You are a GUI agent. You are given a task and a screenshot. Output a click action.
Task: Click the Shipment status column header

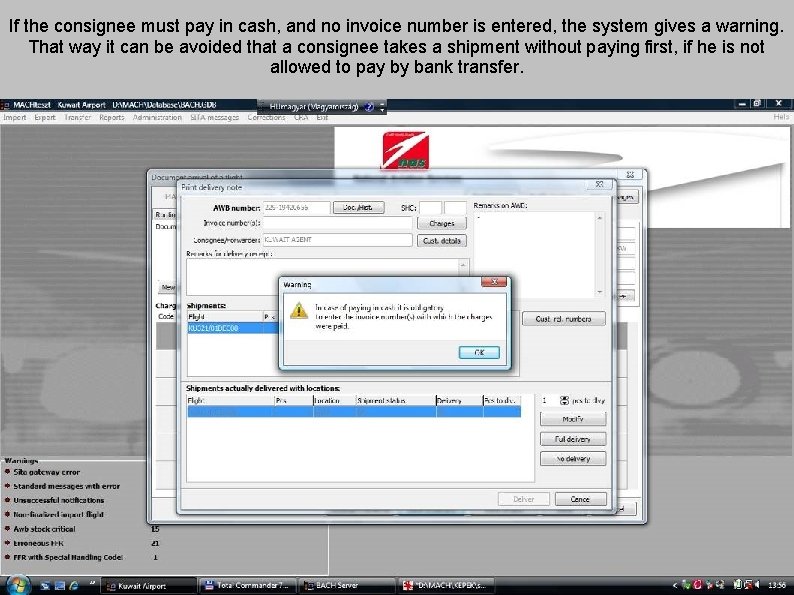pos(396,401)
